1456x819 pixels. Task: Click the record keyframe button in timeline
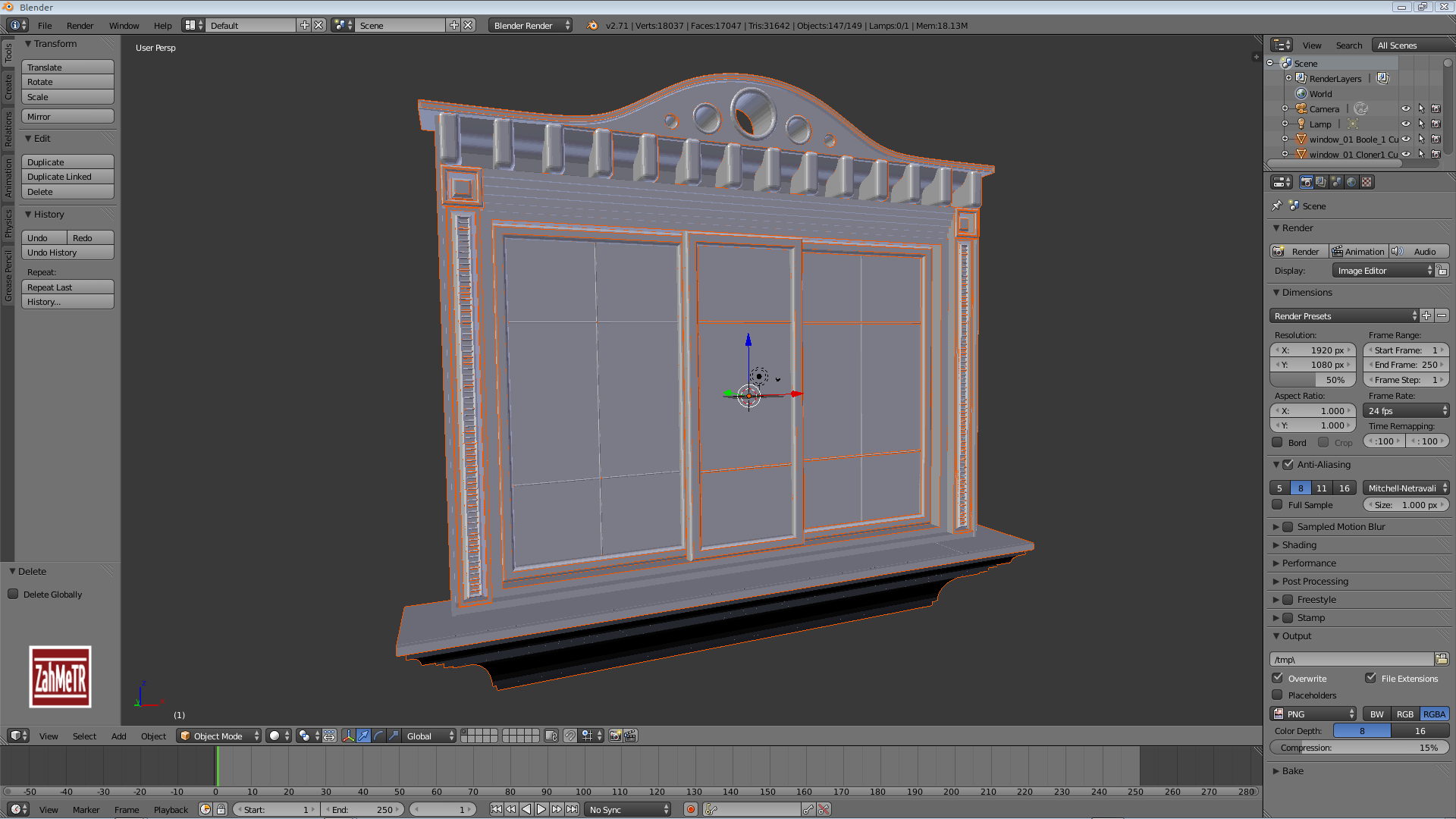pos(690,809)
